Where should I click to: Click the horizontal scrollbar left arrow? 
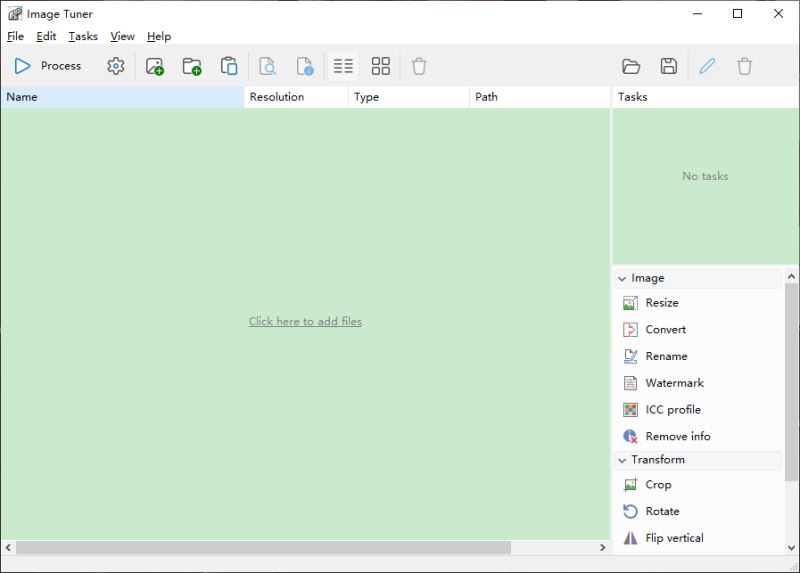pos(8,547)
